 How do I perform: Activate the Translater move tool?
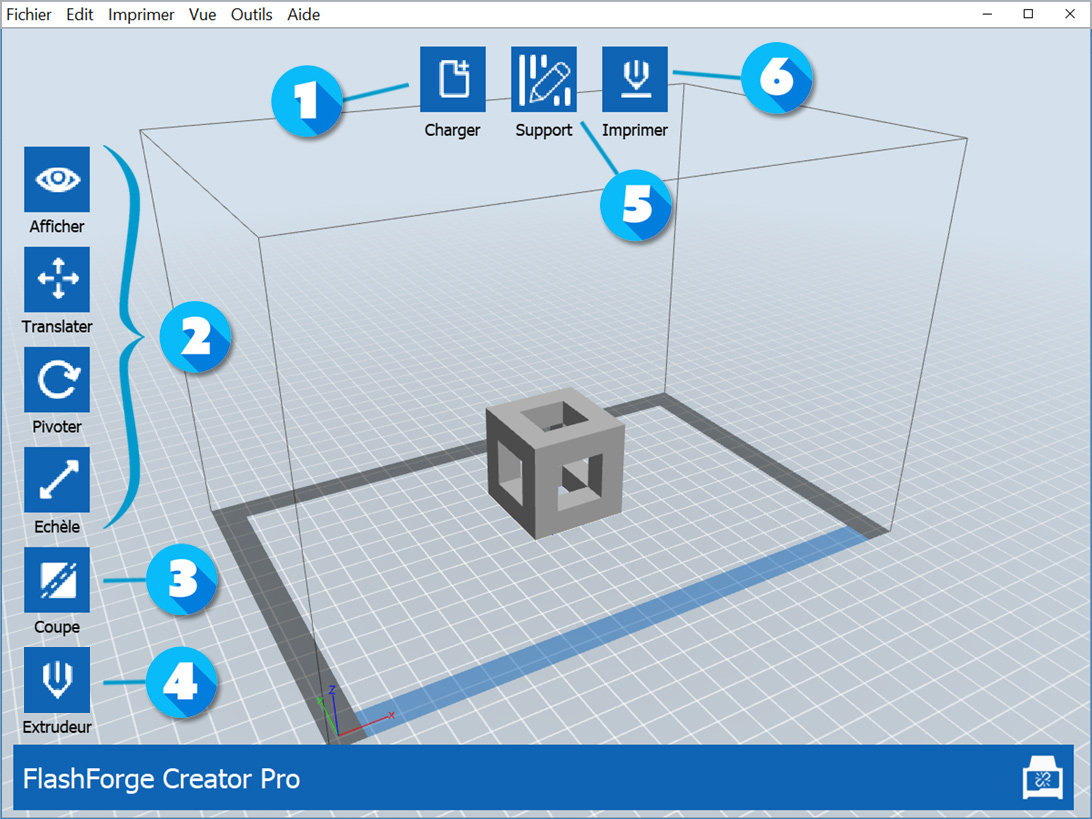[57, 280]
